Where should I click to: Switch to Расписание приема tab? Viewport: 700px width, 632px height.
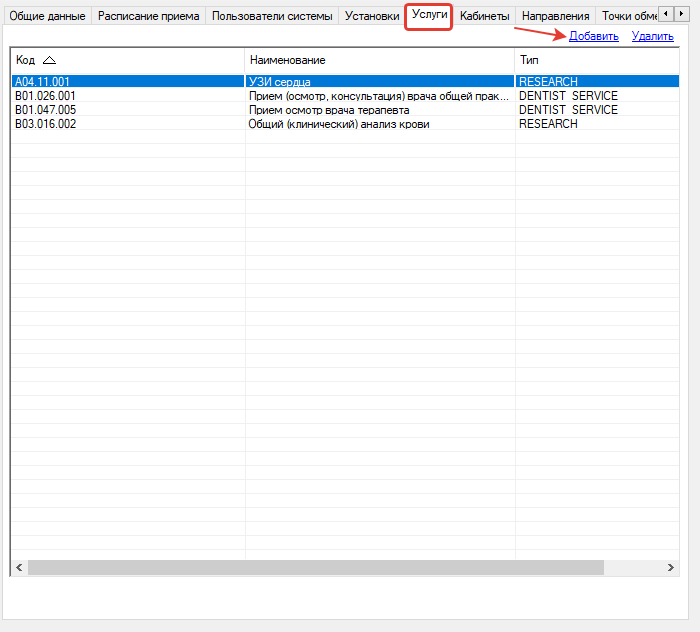click(x=148, y=16)
